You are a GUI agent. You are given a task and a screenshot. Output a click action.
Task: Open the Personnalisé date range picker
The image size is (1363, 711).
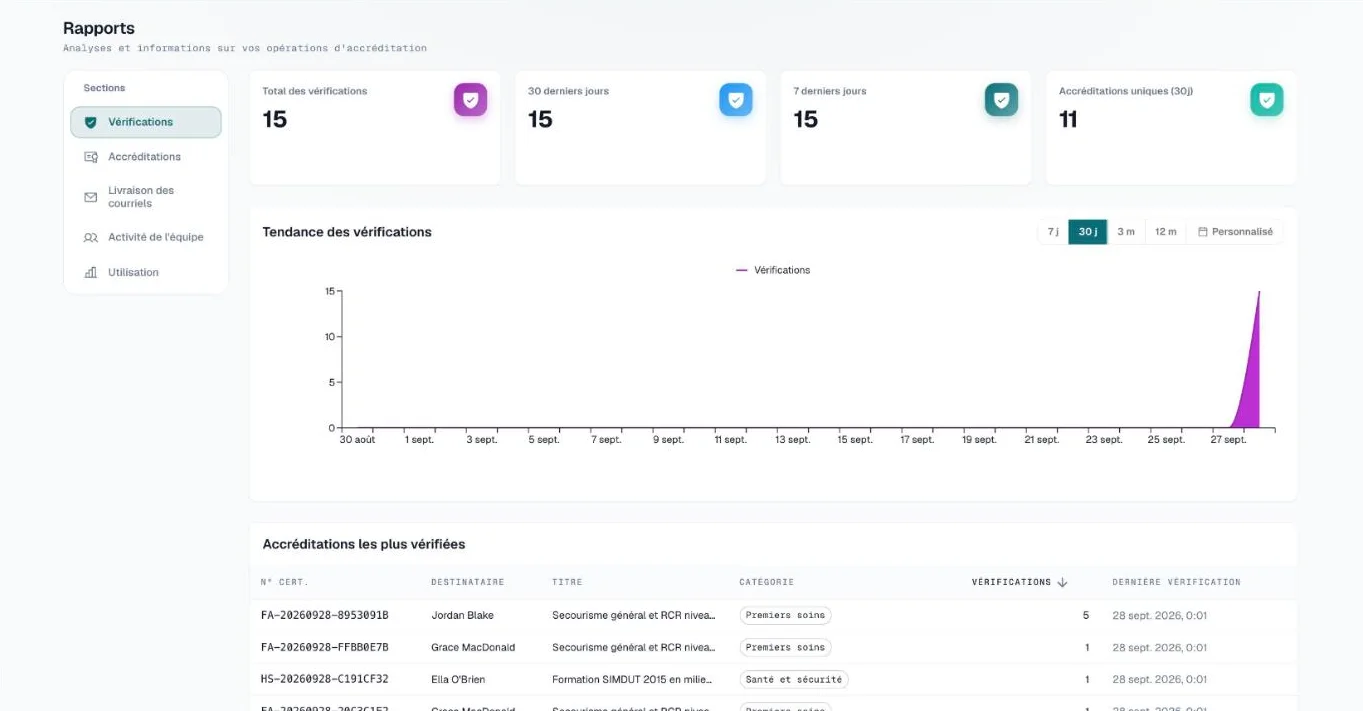[1235, 232]
